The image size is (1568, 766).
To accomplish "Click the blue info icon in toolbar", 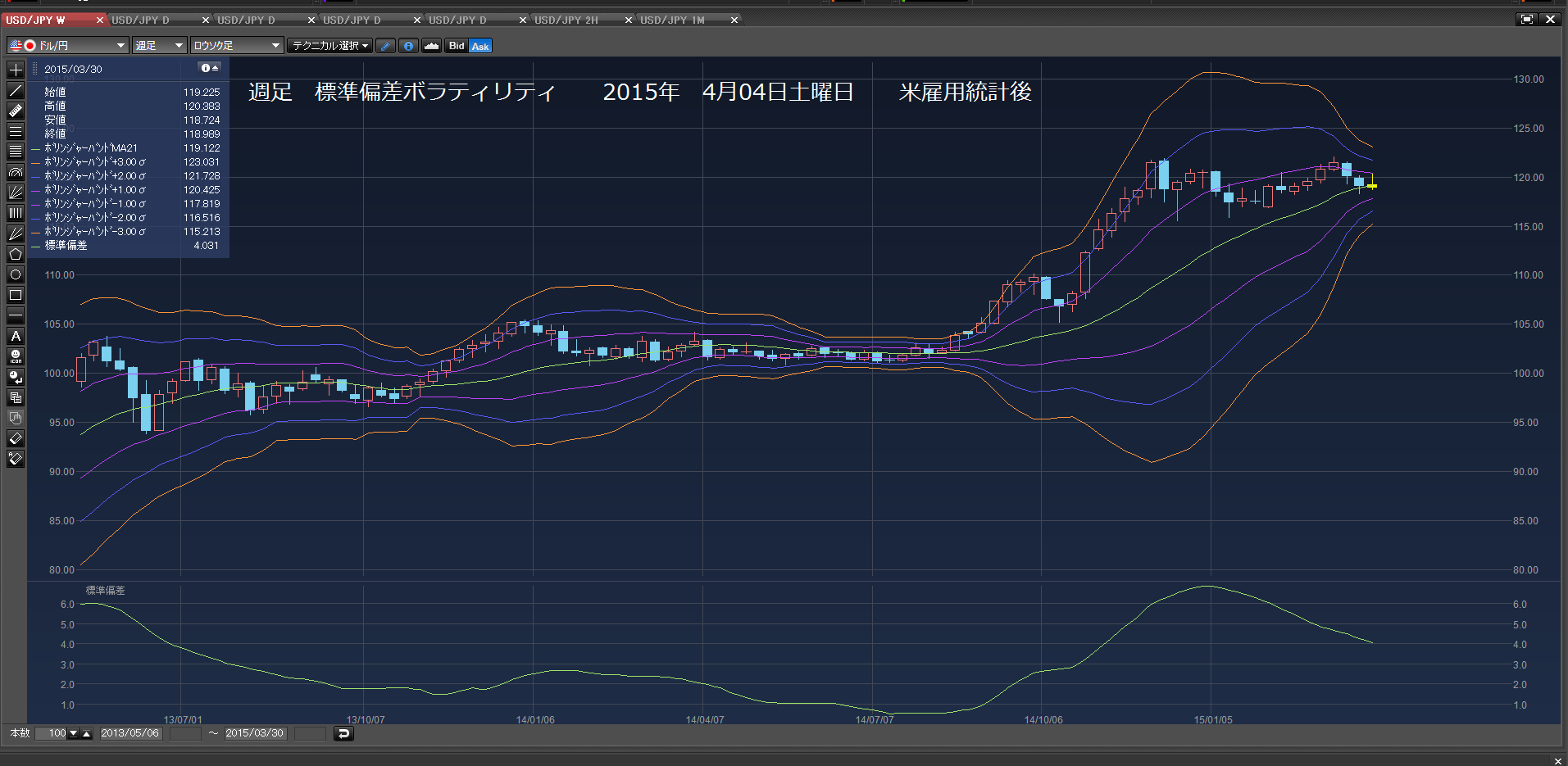I will tap(408, 46).
